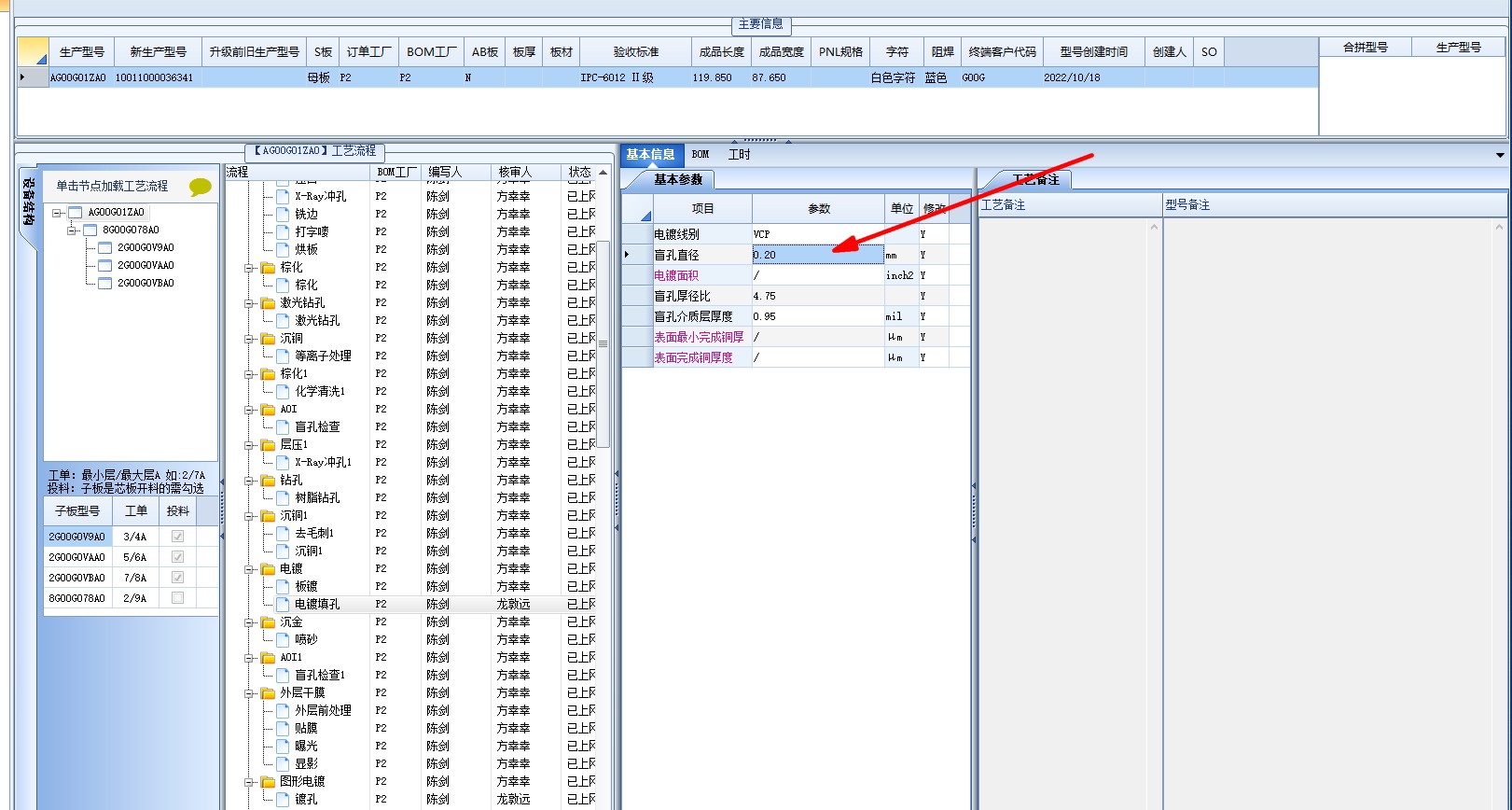Sort by 生产型号 column header in main grid

tap(82, 52)
